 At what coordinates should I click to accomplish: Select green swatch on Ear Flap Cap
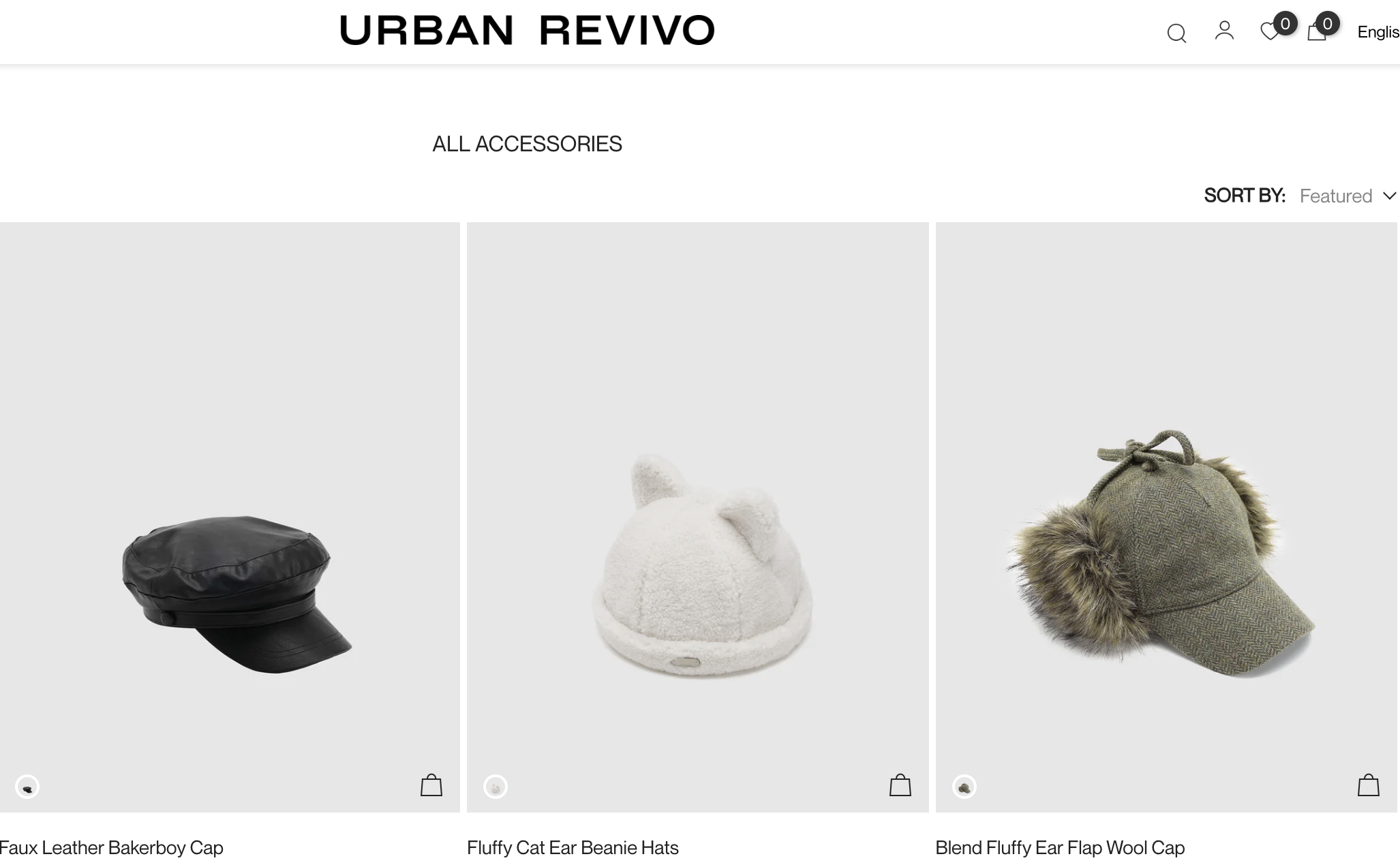pyautogui.click(x=964, y=787)
